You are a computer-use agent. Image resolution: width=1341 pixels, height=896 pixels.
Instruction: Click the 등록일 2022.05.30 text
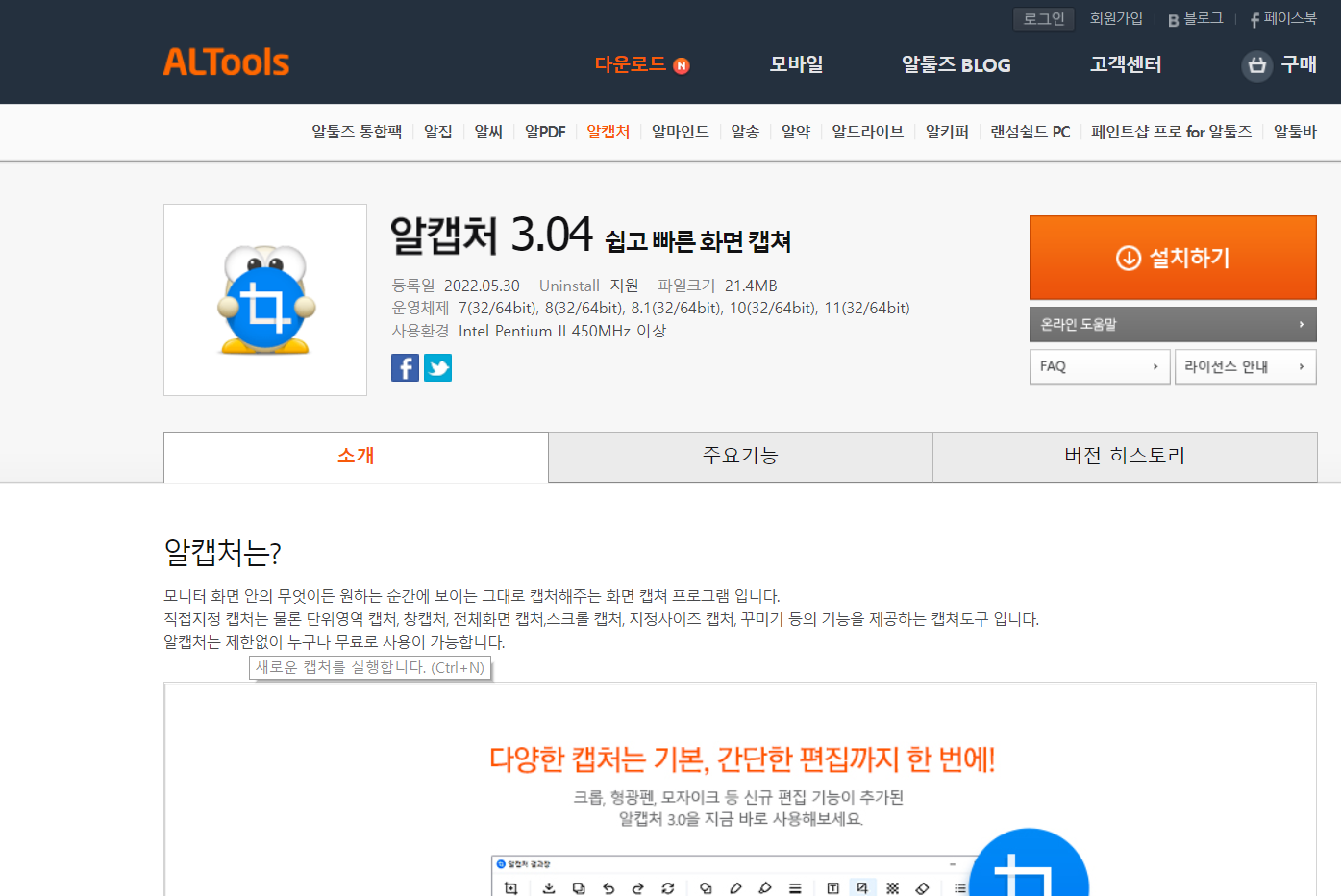pos(456,286)
